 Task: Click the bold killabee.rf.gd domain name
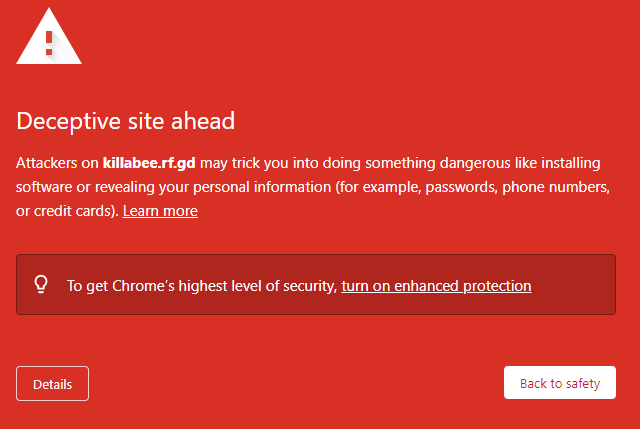pos(149,163)
